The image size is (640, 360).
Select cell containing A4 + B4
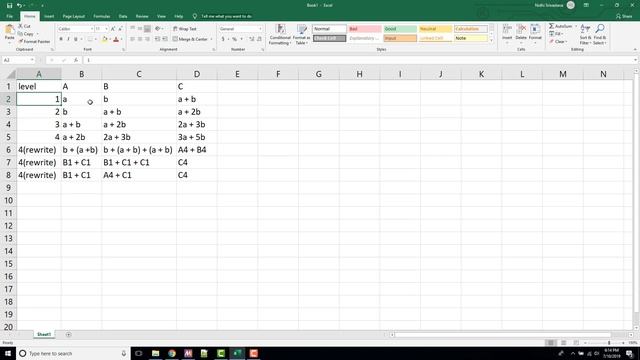(197, 150)
